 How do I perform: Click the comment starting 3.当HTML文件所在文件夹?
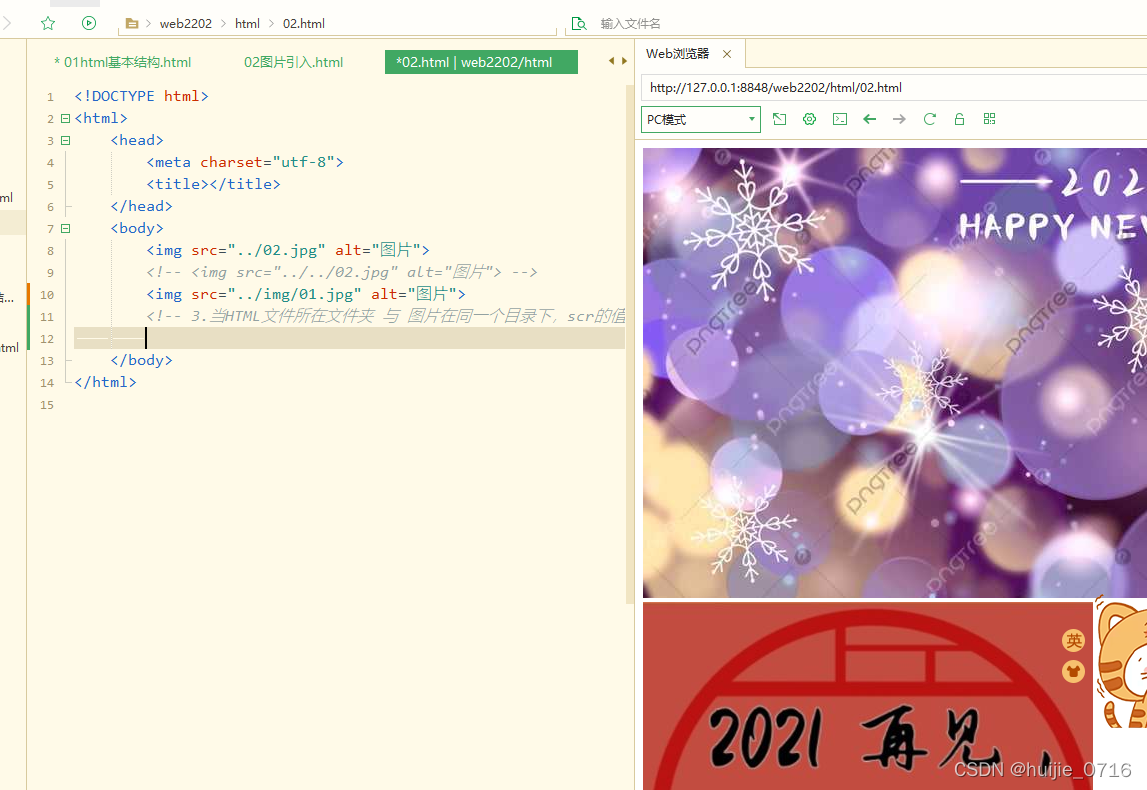[386, 316]
